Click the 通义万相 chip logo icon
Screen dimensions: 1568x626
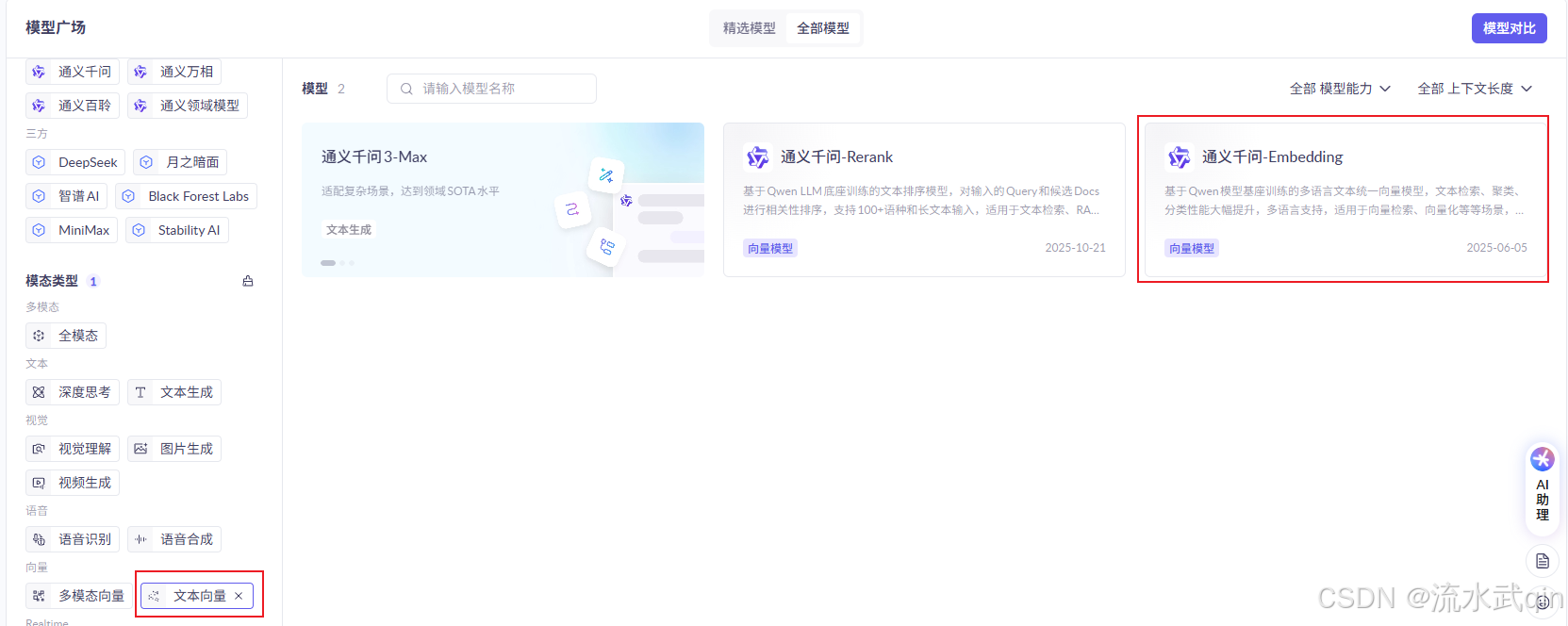coord(140,72)
